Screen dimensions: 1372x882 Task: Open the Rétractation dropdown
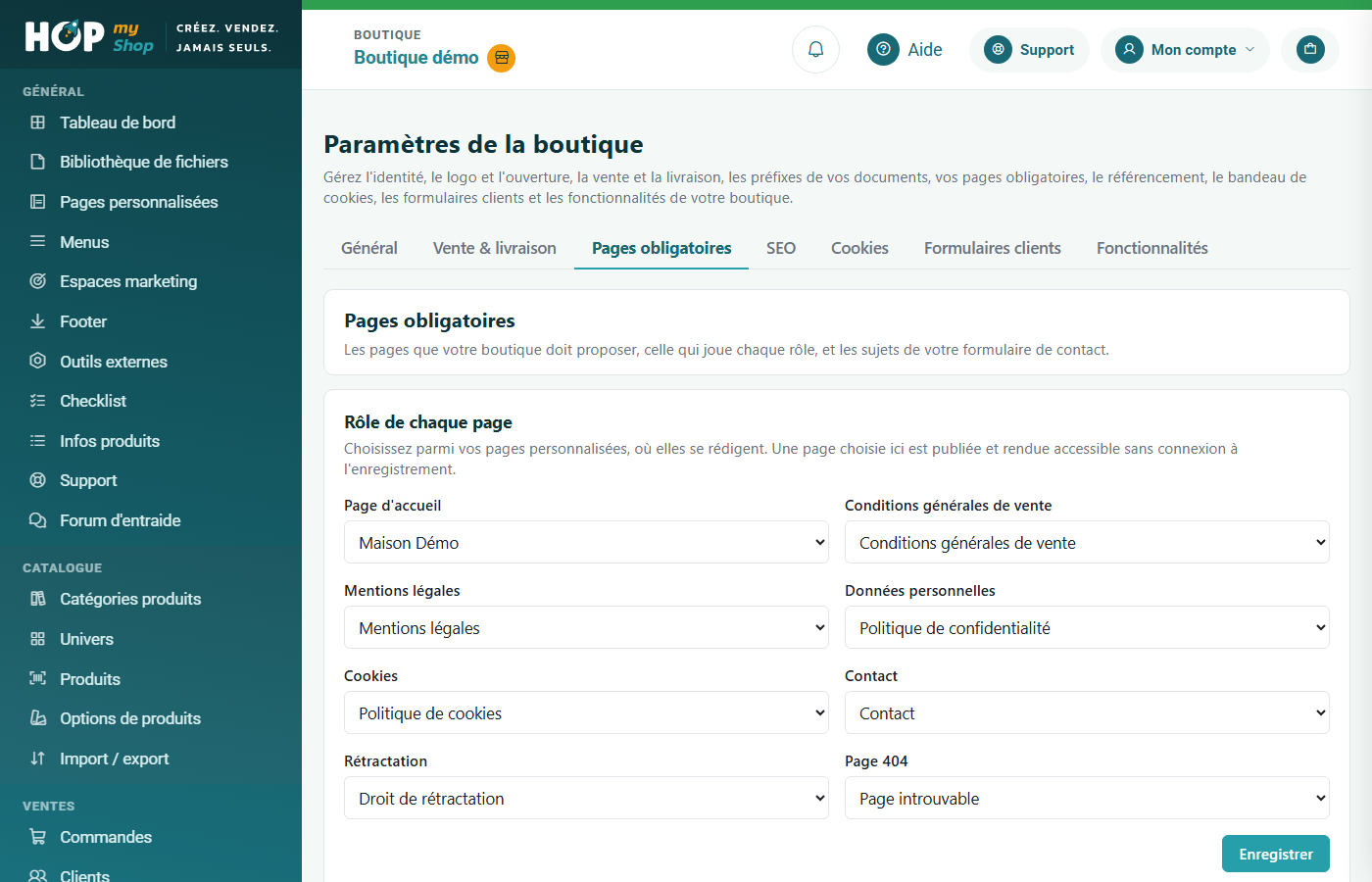(x=586, y=798)
